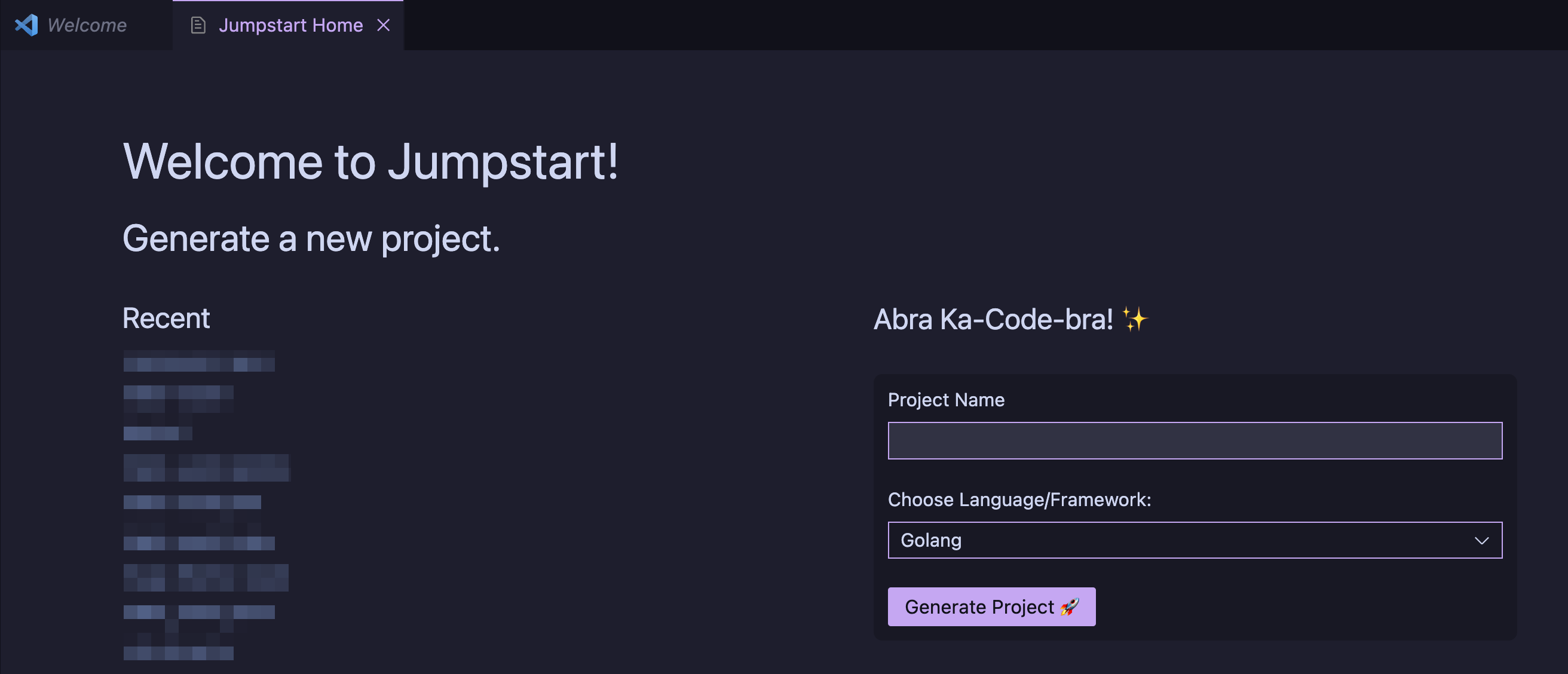Open the first entry under Recent
The width and height of the screenshot is (1568, 674).
point(198,364)
